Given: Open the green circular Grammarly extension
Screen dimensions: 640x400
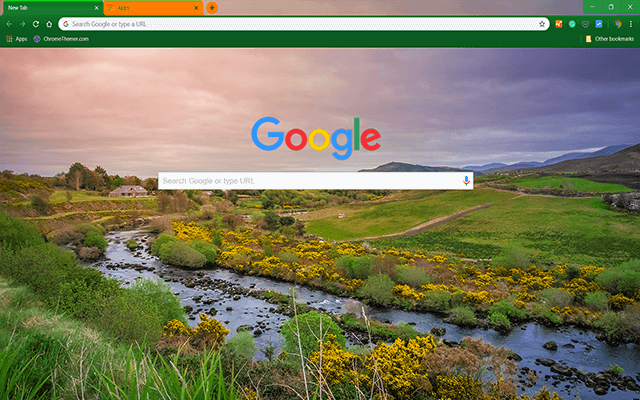Looking at the screenshot, I should pos(572,24).
